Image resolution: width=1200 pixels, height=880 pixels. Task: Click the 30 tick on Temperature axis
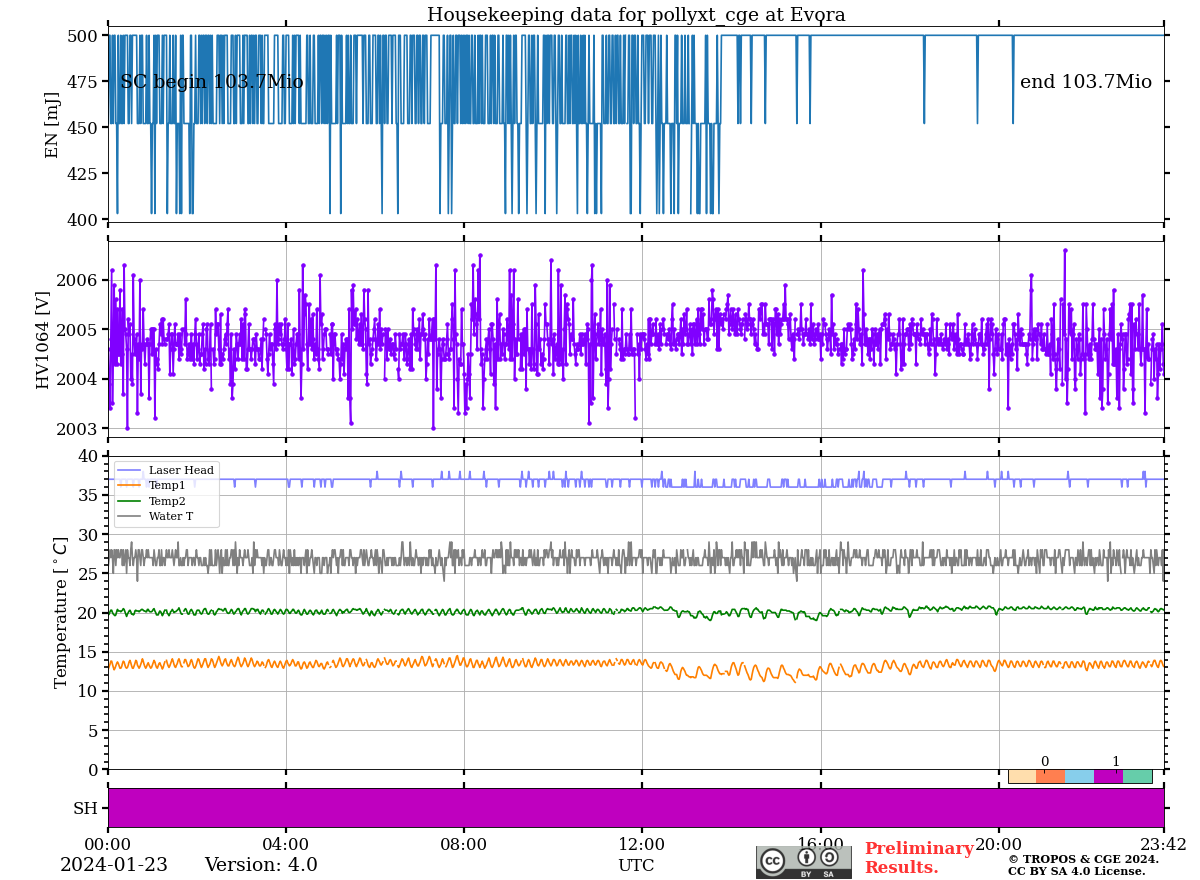tap(88, 535)
